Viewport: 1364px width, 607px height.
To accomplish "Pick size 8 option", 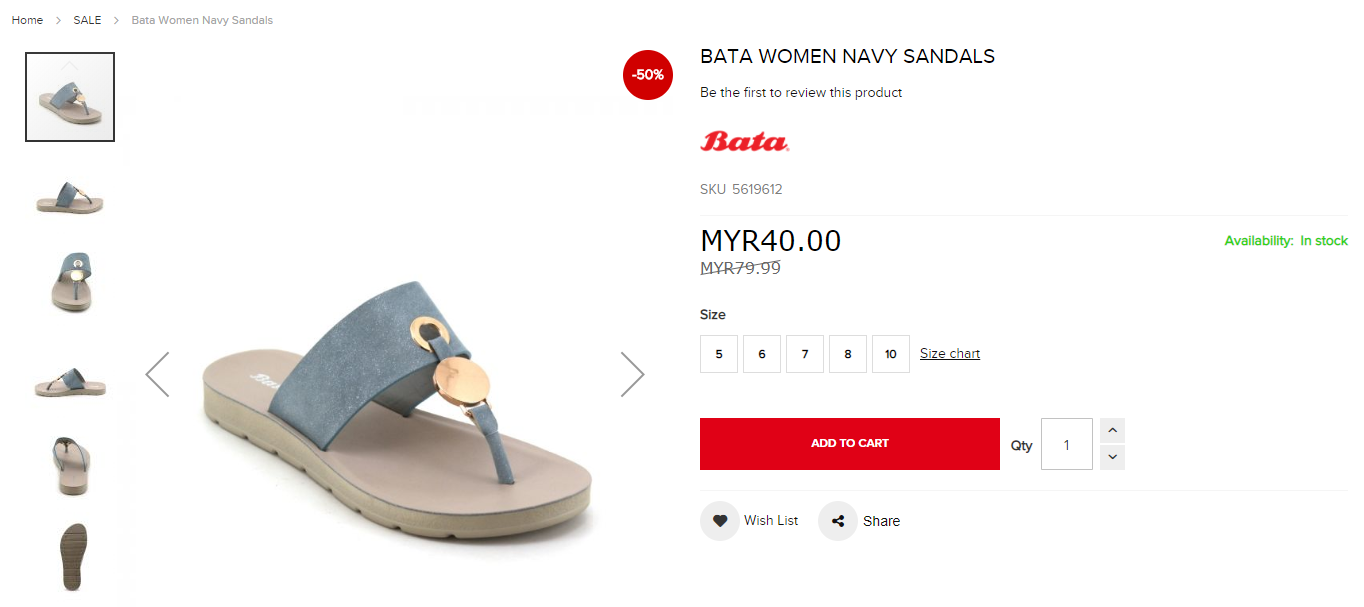I will point(848,354).
